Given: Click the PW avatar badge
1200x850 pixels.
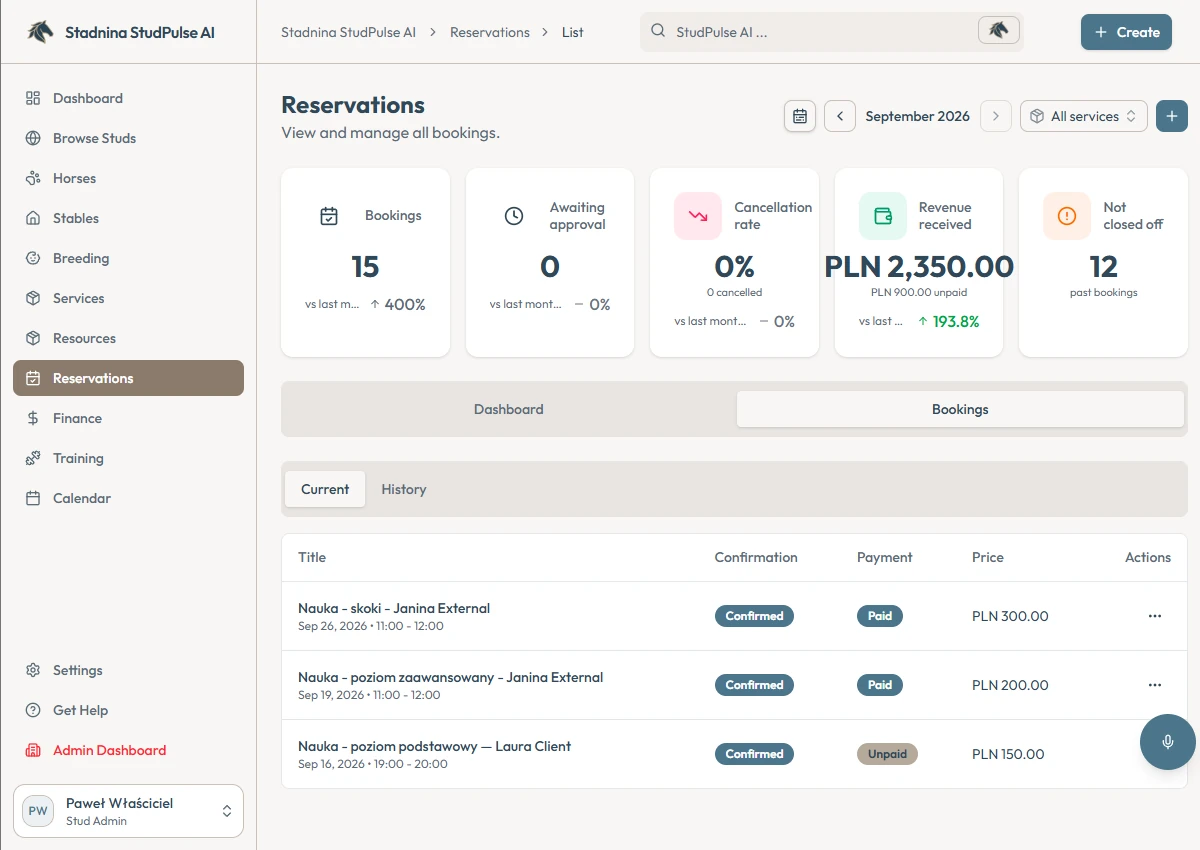Looking at the screenshot, I should pos(38,811).
